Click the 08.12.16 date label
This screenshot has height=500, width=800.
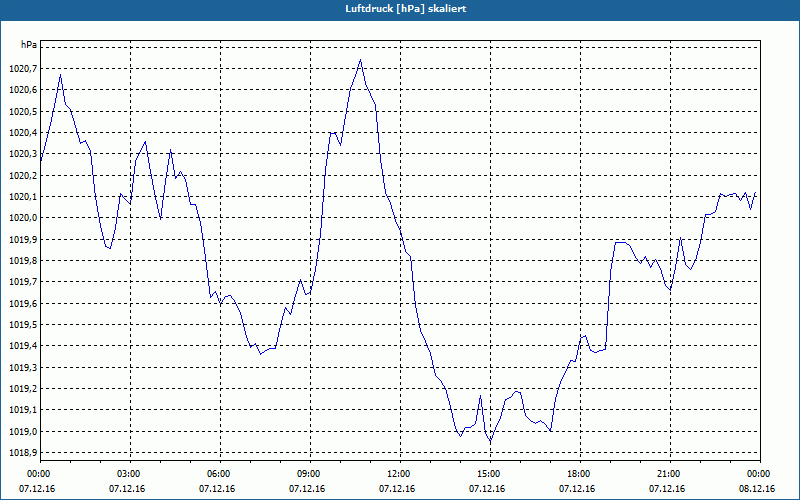(757, 489)
